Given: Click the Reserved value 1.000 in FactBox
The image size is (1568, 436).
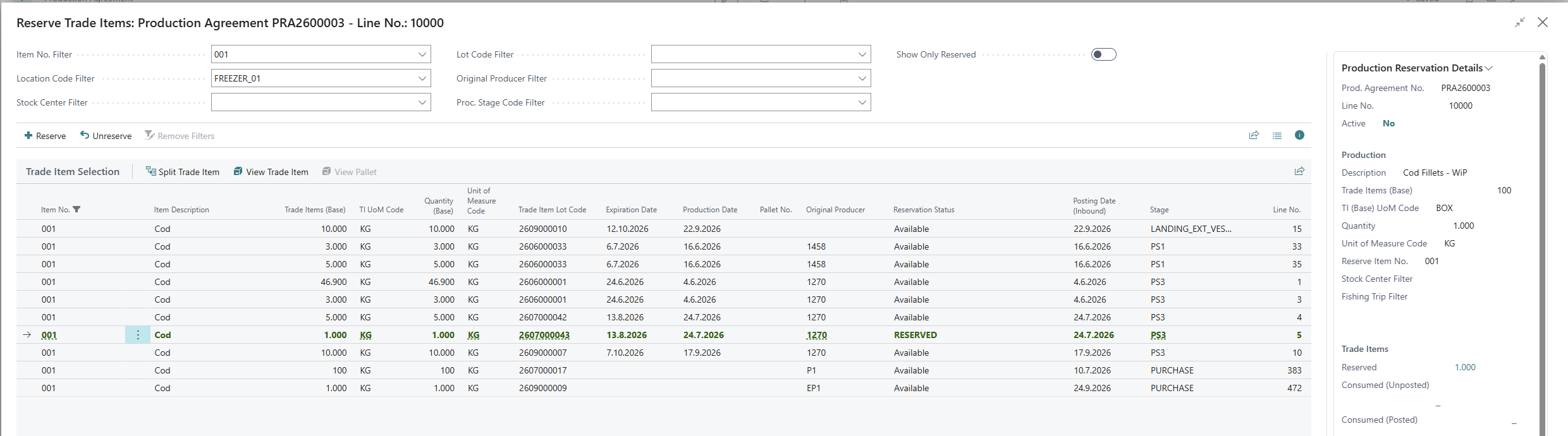Looking at the screenshot, I should pyautogui.click(x=1465, y=367).
